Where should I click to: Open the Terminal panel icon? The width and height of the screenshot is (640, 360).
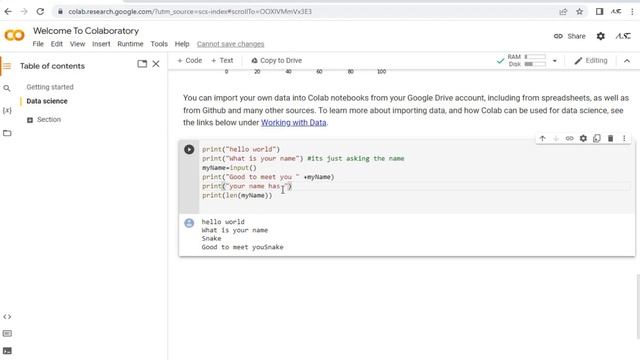pos(7,351)
